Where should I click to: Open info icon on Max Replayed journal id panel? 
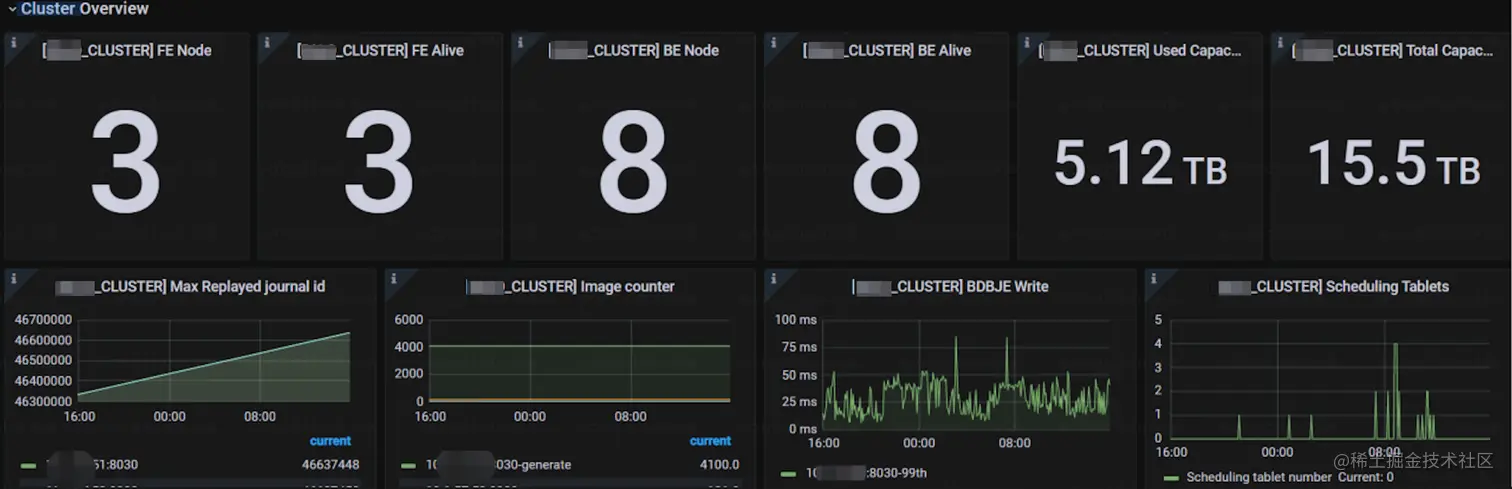tap(13, 280)
